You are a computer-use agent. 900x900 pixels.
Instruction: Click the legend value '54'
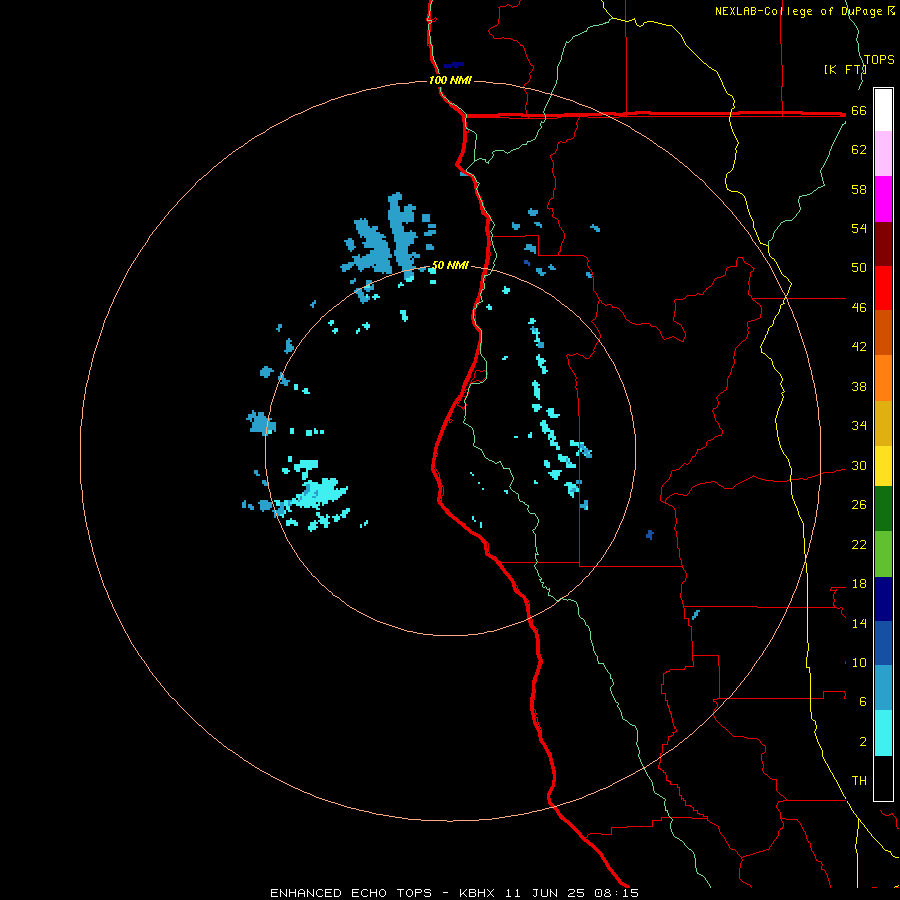tap(859, 228)
